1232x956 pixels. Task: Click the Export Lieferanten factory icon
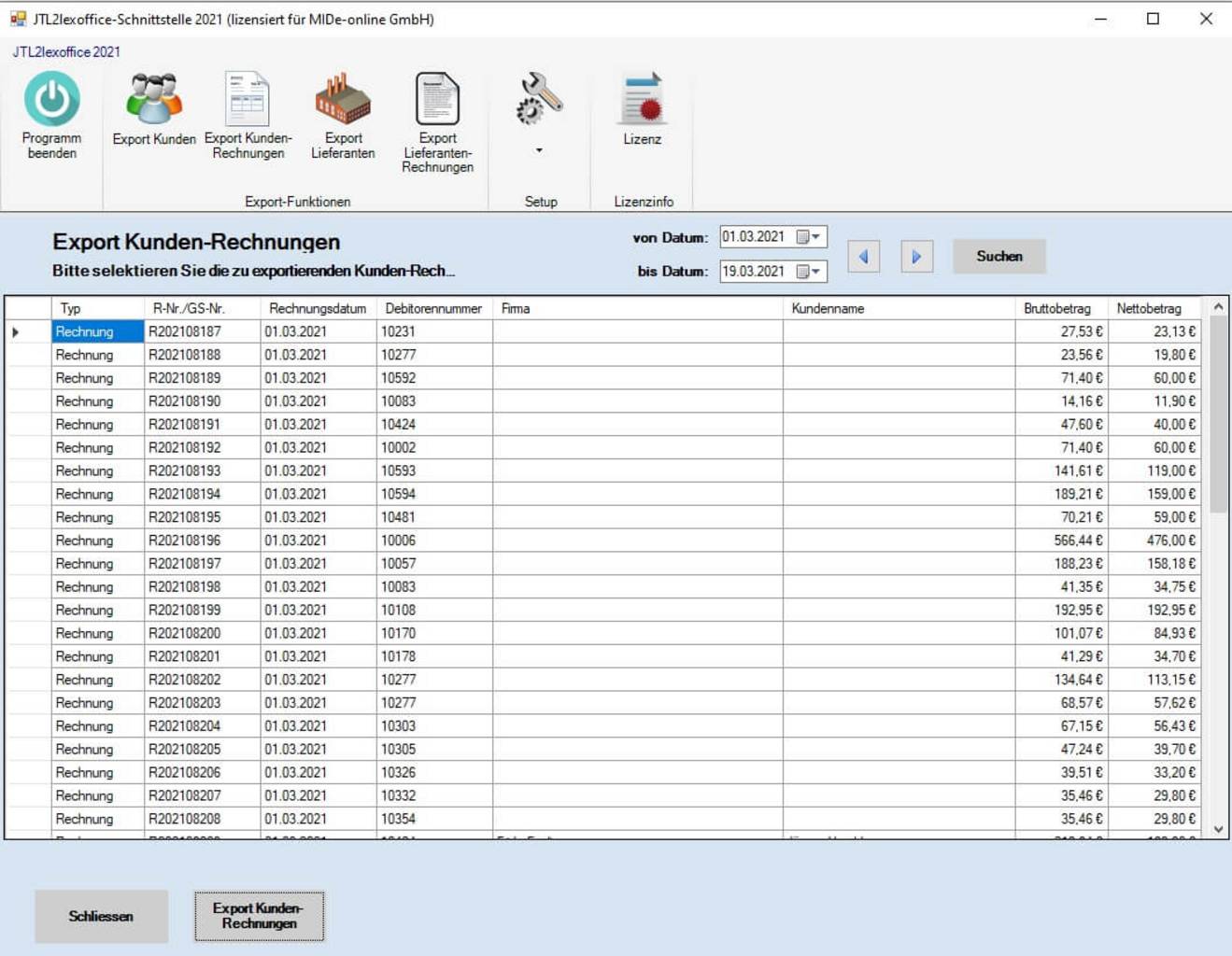pyautogui.click(x=343, y=99)
